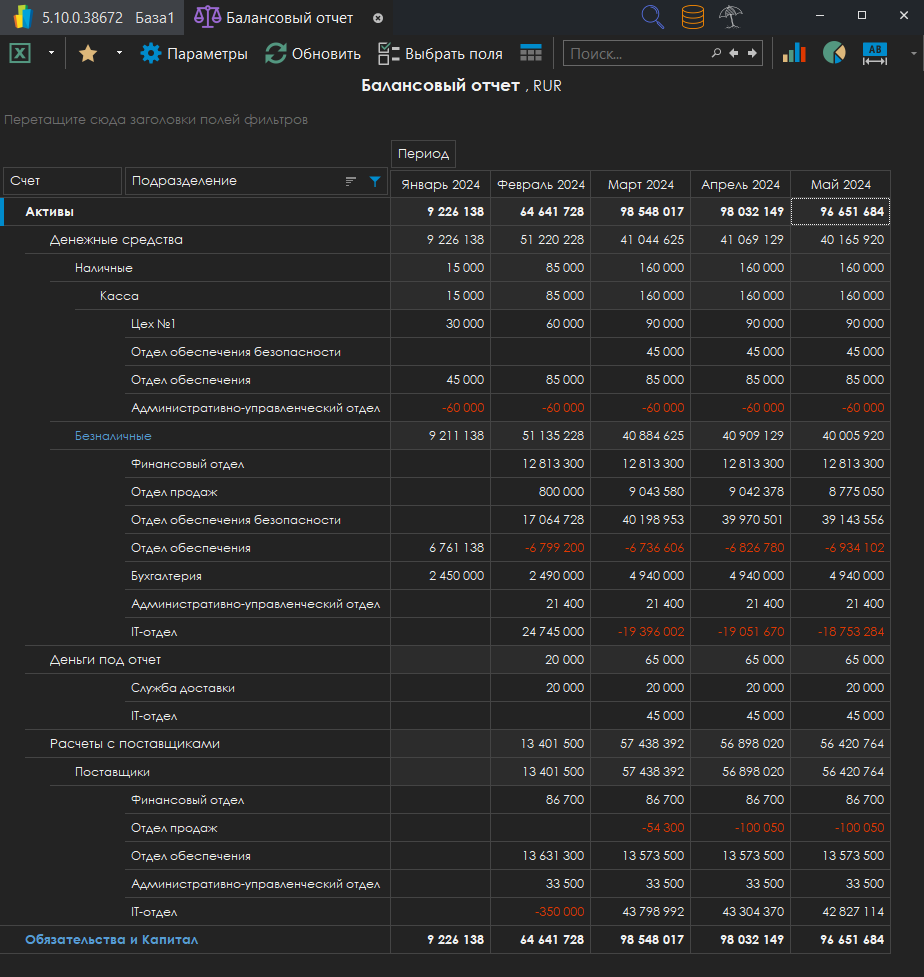
Task: Show the bar chart view
Action: (794, 54)
